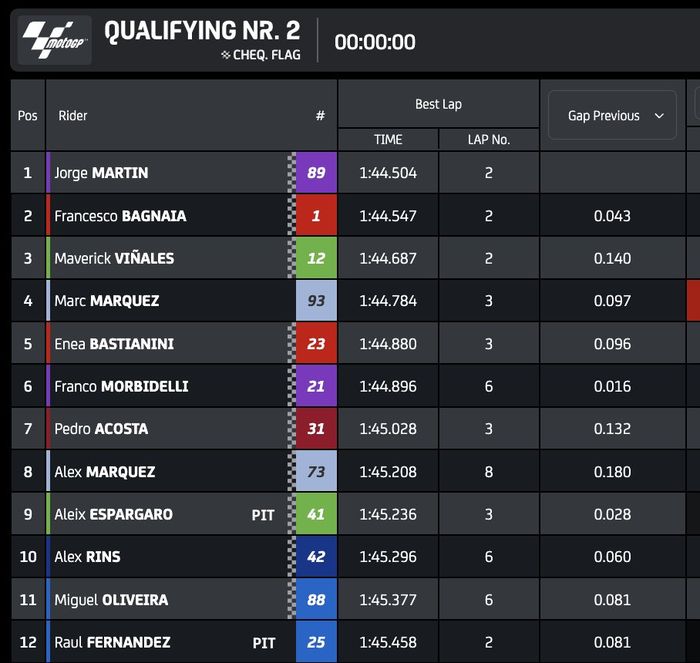
Task: Click Jorge Martin's number 89 badge
Action: 316,173
